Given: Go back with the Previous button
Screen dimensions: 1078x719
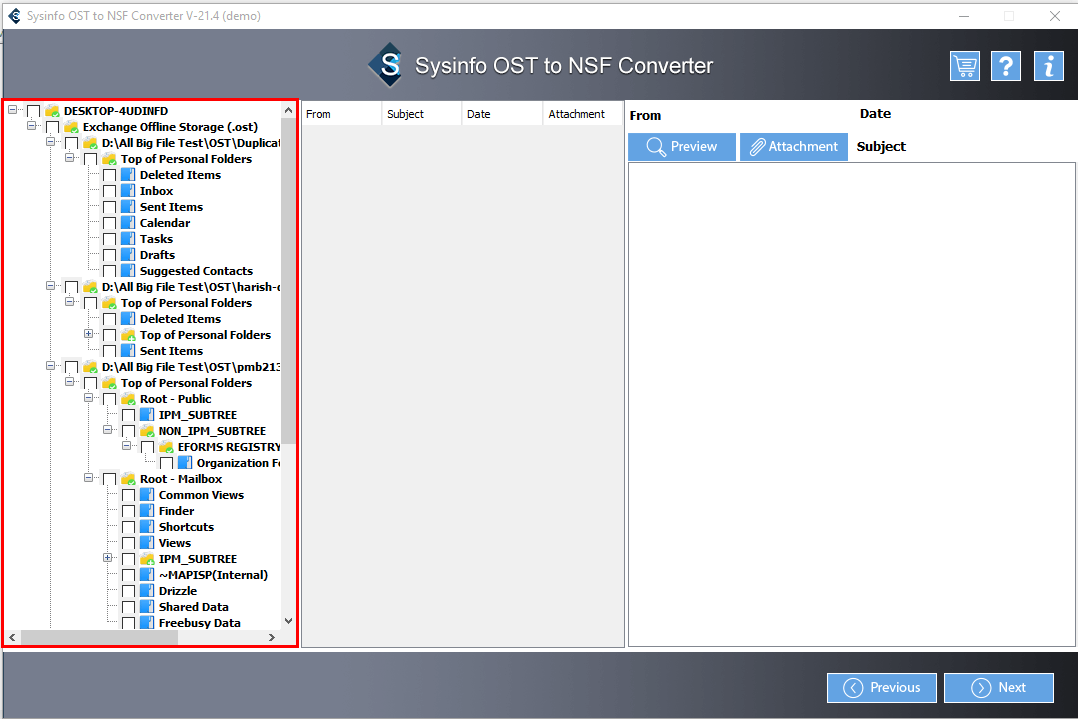Looking at the screenshot, I should tap(882, 688).
